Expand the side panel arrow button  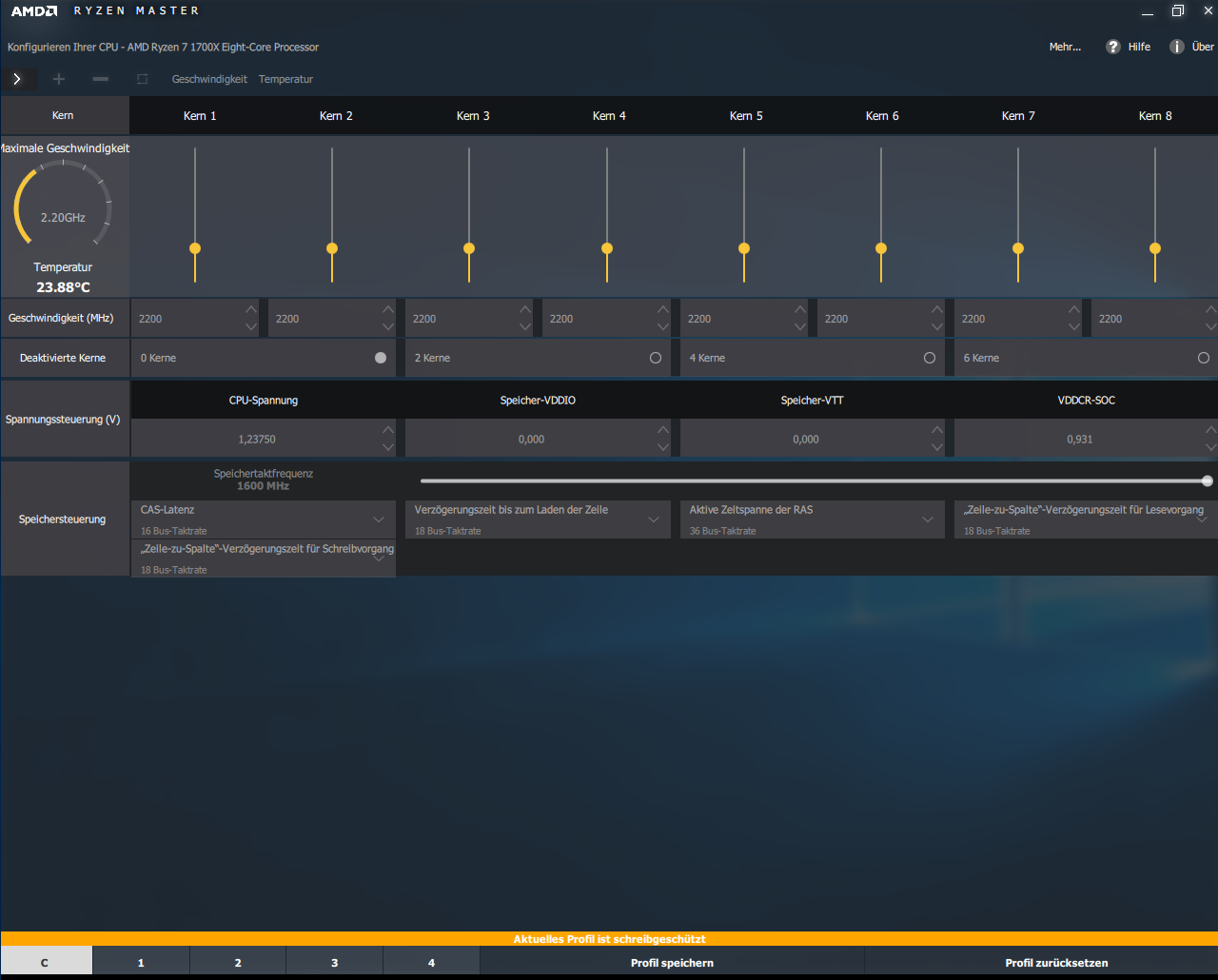[17, 79]
